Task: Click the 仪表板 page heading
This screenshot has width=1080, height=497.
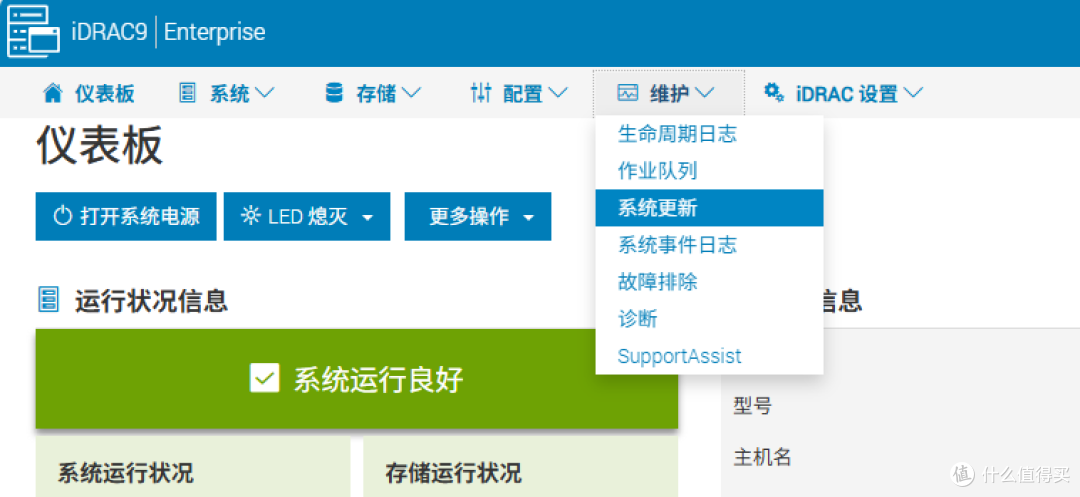Action: [99, 145]
